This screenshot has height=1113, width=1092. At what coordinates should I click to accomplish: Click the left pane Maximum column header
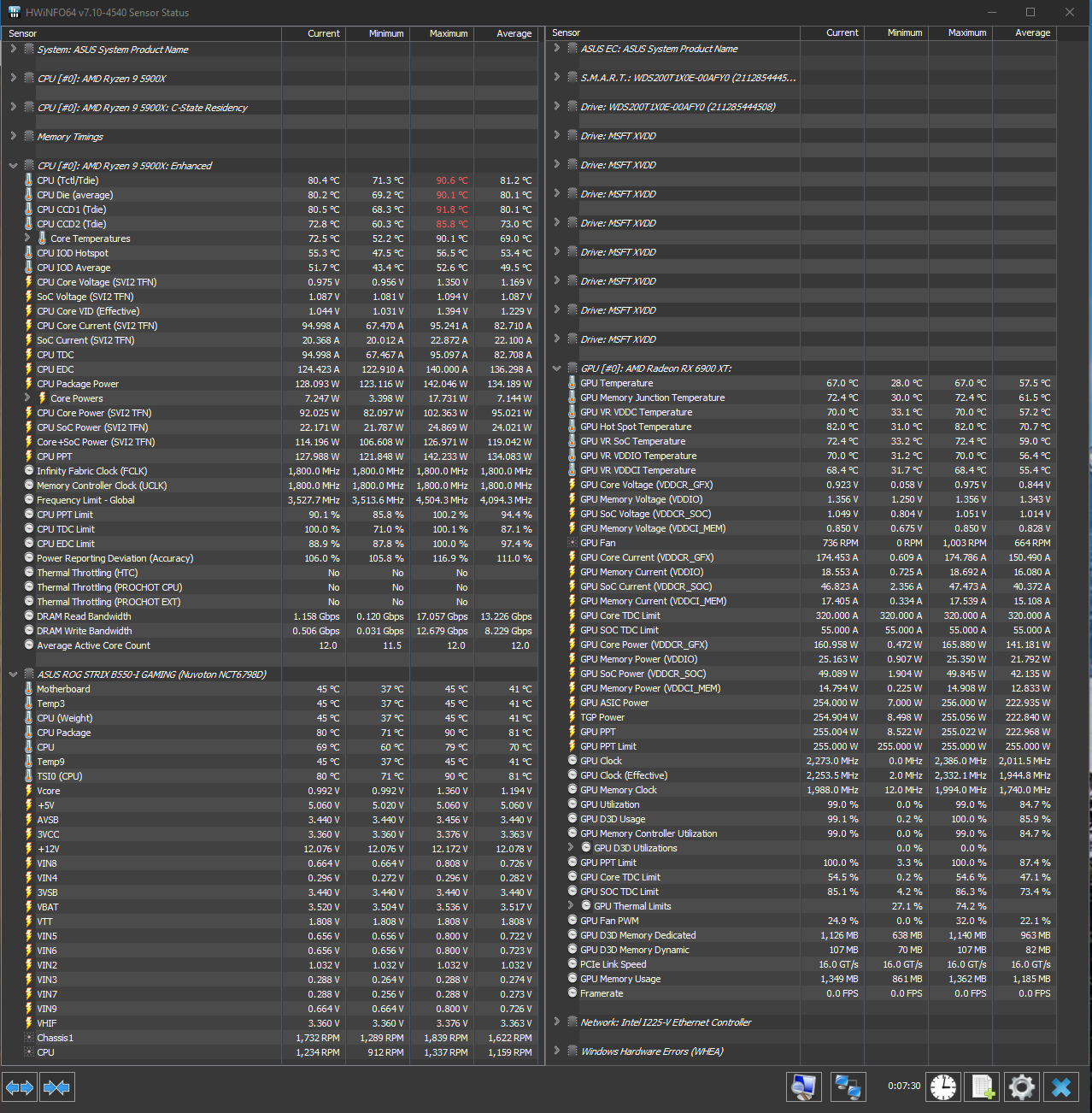(442, 33)
